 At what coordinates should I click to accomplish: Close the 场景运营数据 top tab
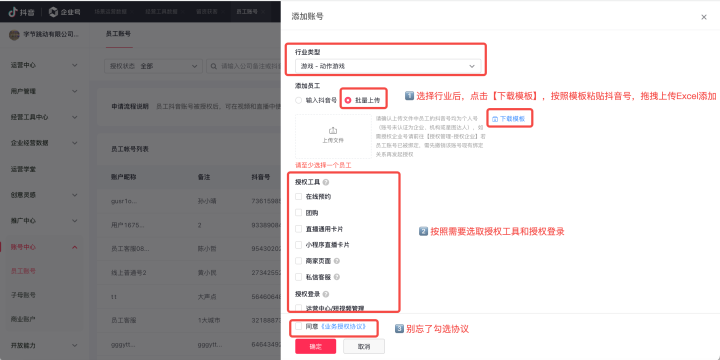[x=132, y=12]
